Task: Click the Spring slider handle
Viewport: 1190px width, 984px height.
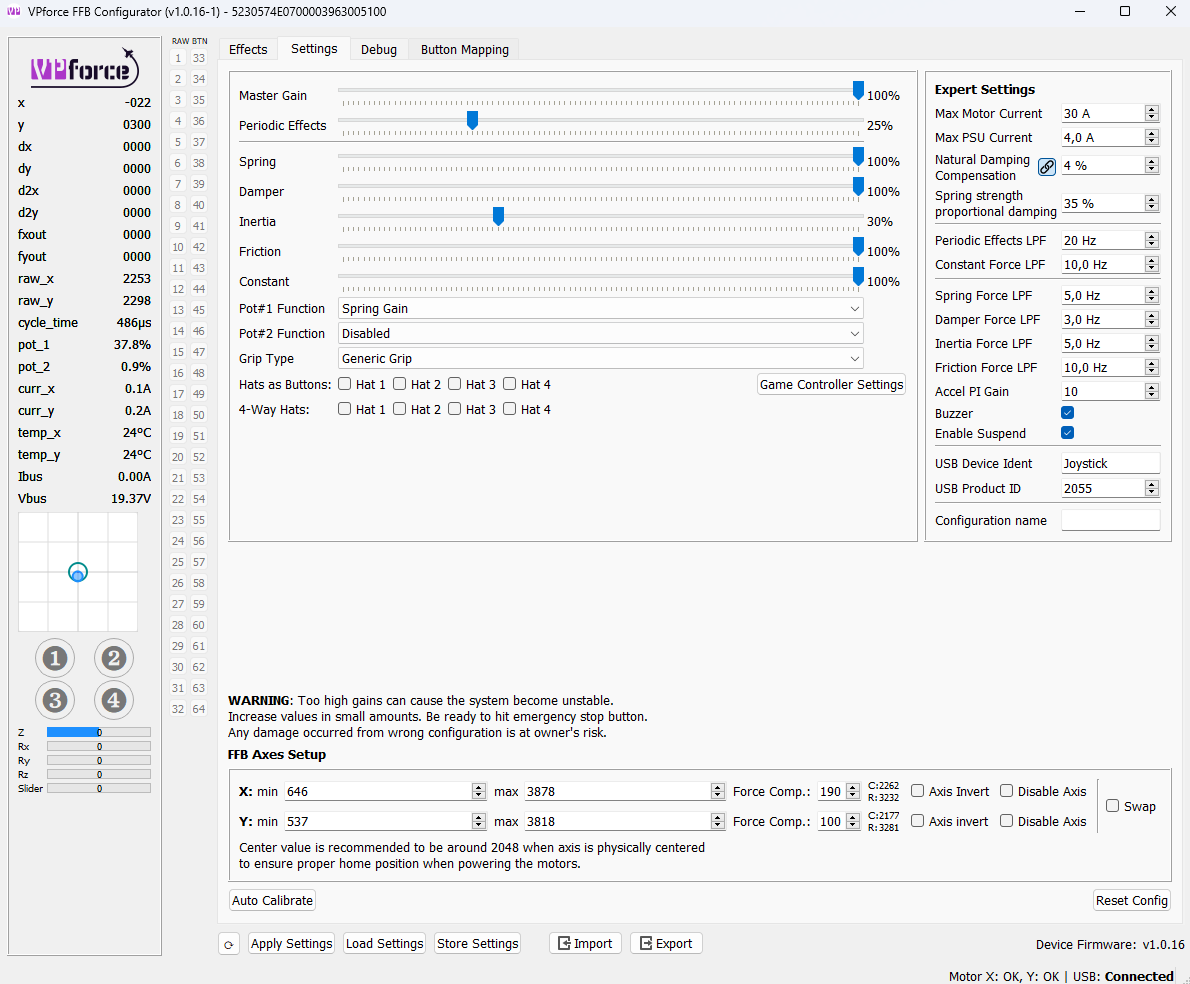Action: coord(858,156)
